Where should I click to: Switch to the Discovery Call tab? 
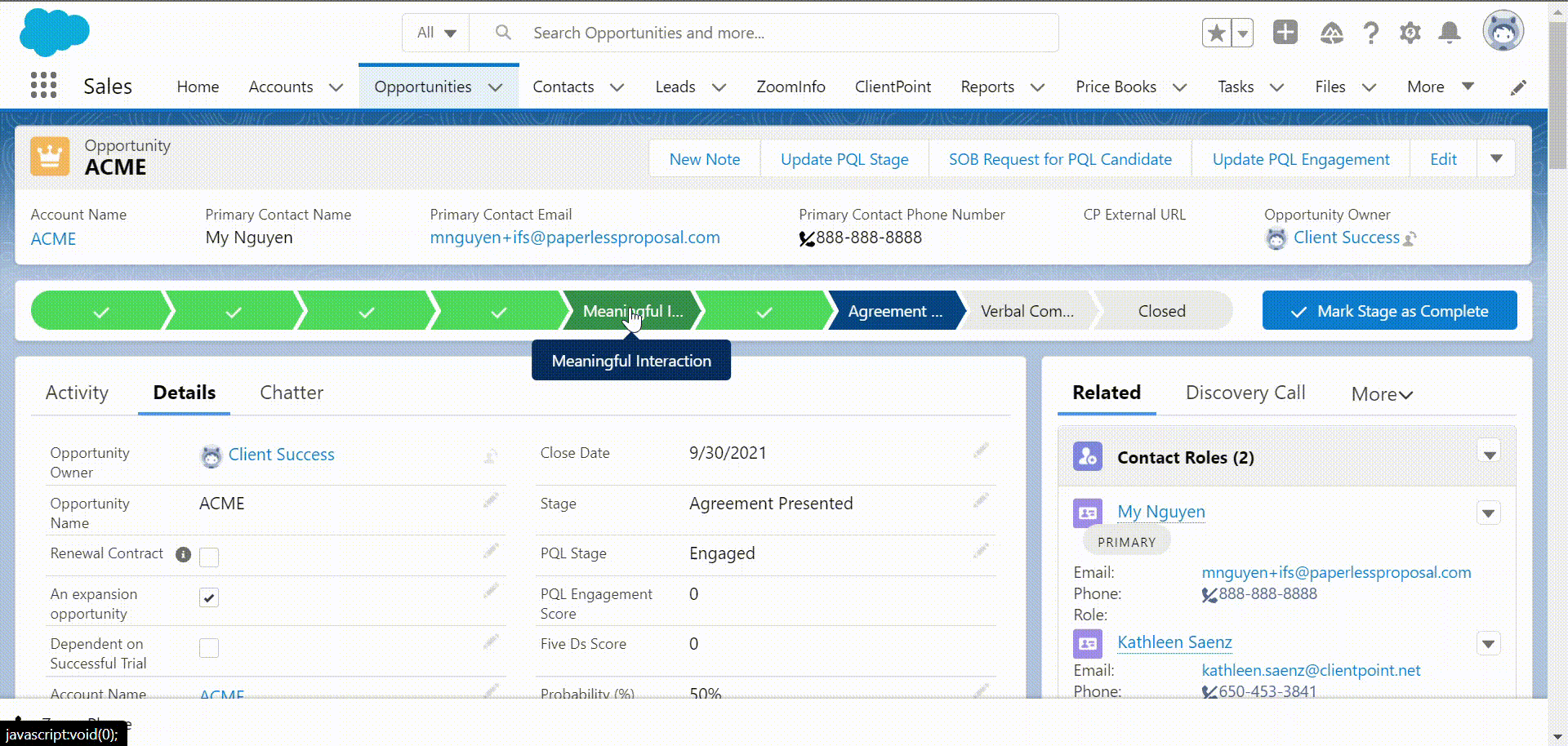[x=1245, y=393]
